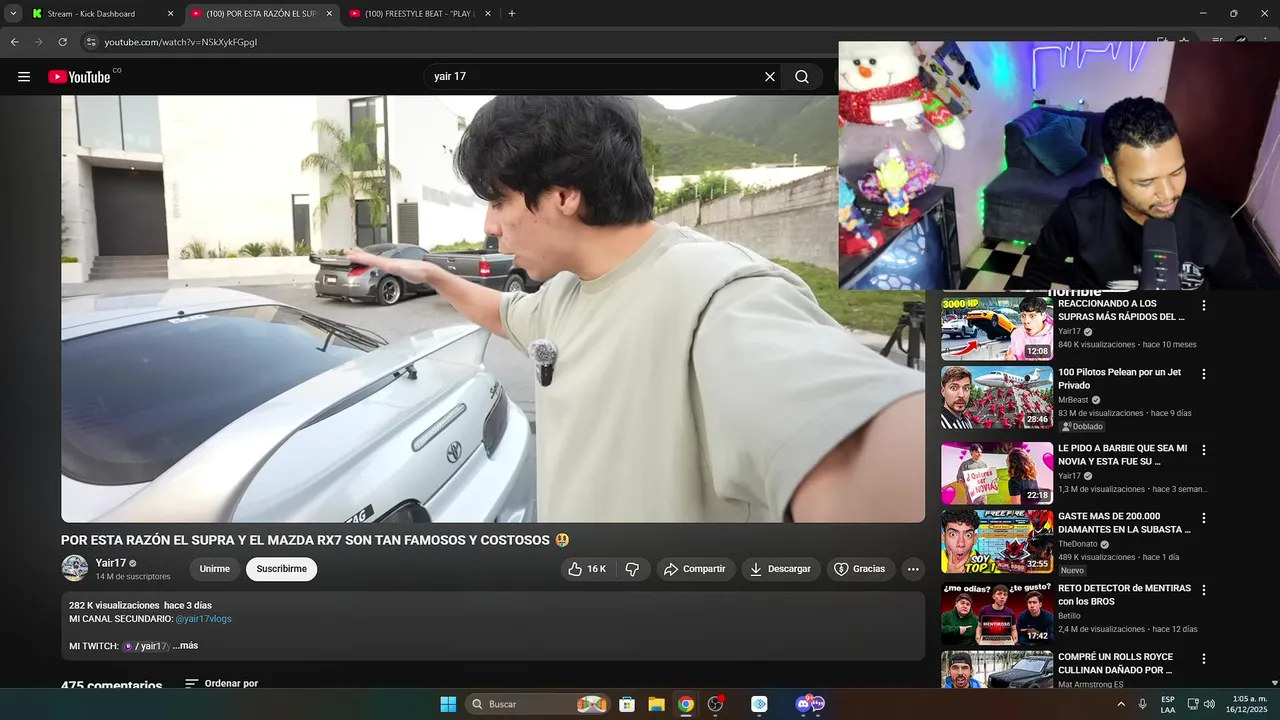Click the main video player
Viewport: 1280px width, 720px height.
click(x=493, y=308)
